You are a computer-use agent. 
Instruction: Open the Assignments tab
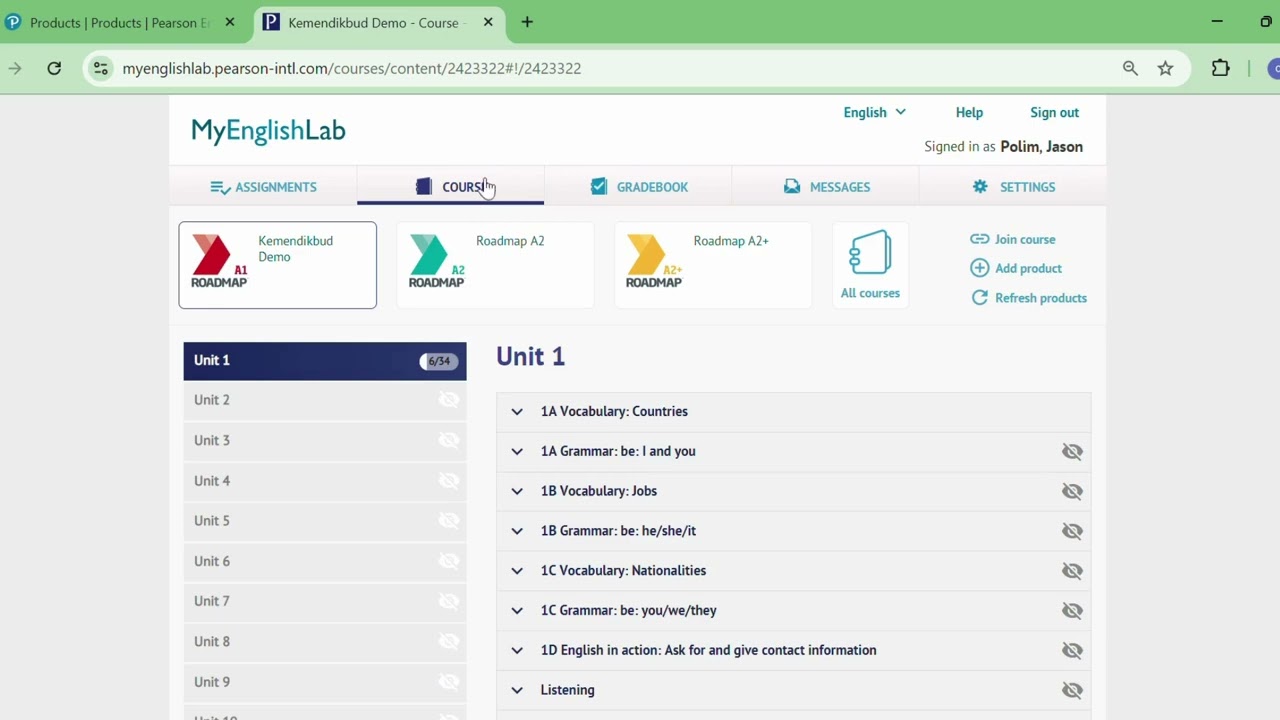pyautogui.click(x=263, y=187)
